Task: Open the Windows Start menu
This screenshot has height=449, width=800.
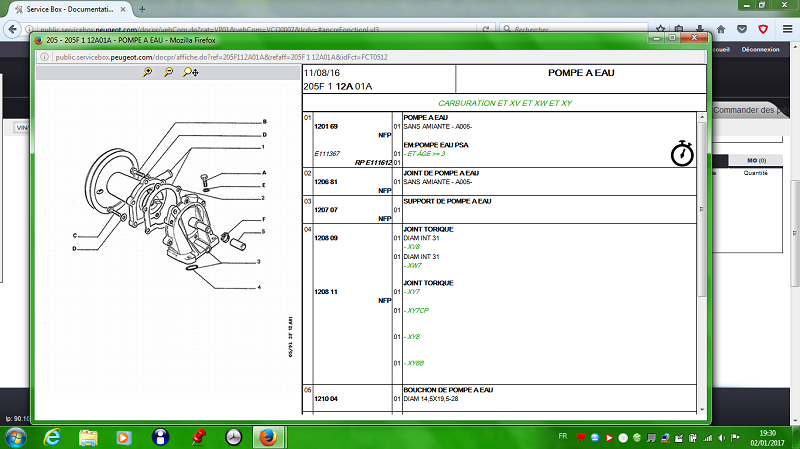Action: coord(15,438)
